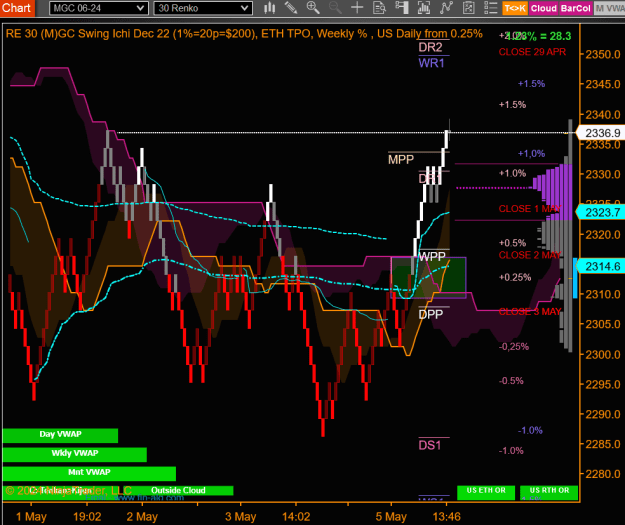Click the 13:46 time axis label
625x525 pixels.
(446, 517)
